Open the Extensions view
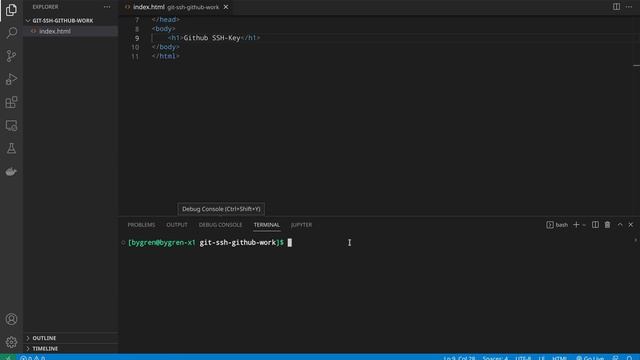 click(x=11, y=102)
